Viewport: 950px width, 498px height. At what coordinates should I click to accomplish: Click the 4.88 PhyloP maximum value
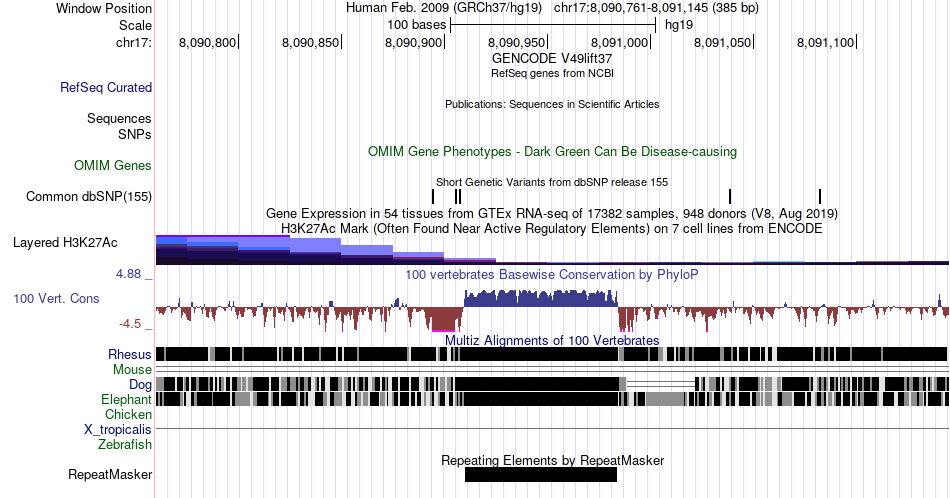click(128, 274)
